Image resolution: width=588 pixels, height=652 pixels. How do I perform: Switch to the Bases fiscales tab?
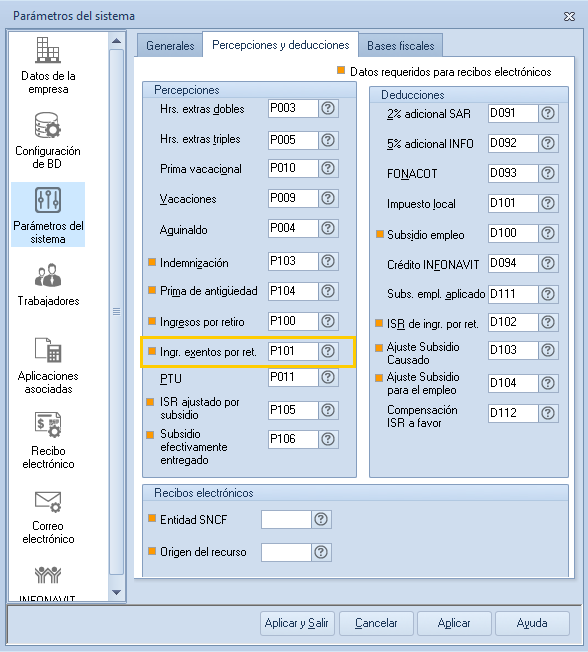pos(400,46)
